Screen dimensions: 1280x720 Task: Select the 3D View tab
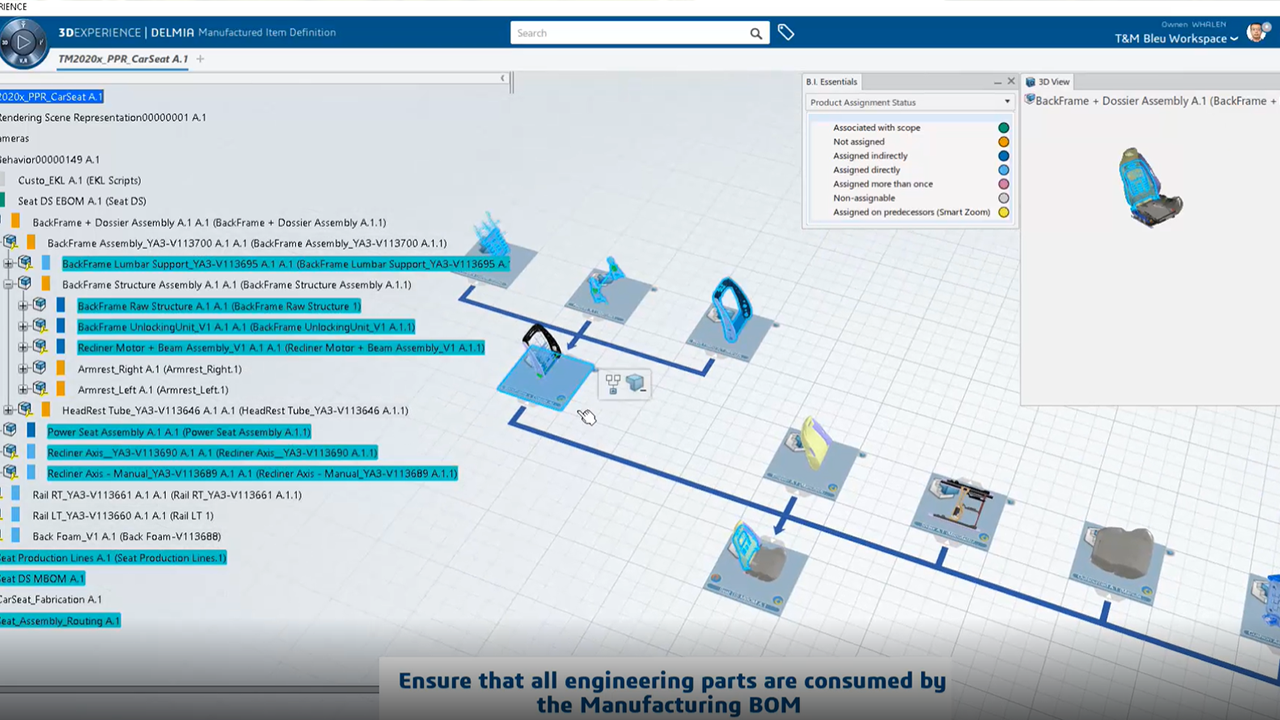point(1048,82)
